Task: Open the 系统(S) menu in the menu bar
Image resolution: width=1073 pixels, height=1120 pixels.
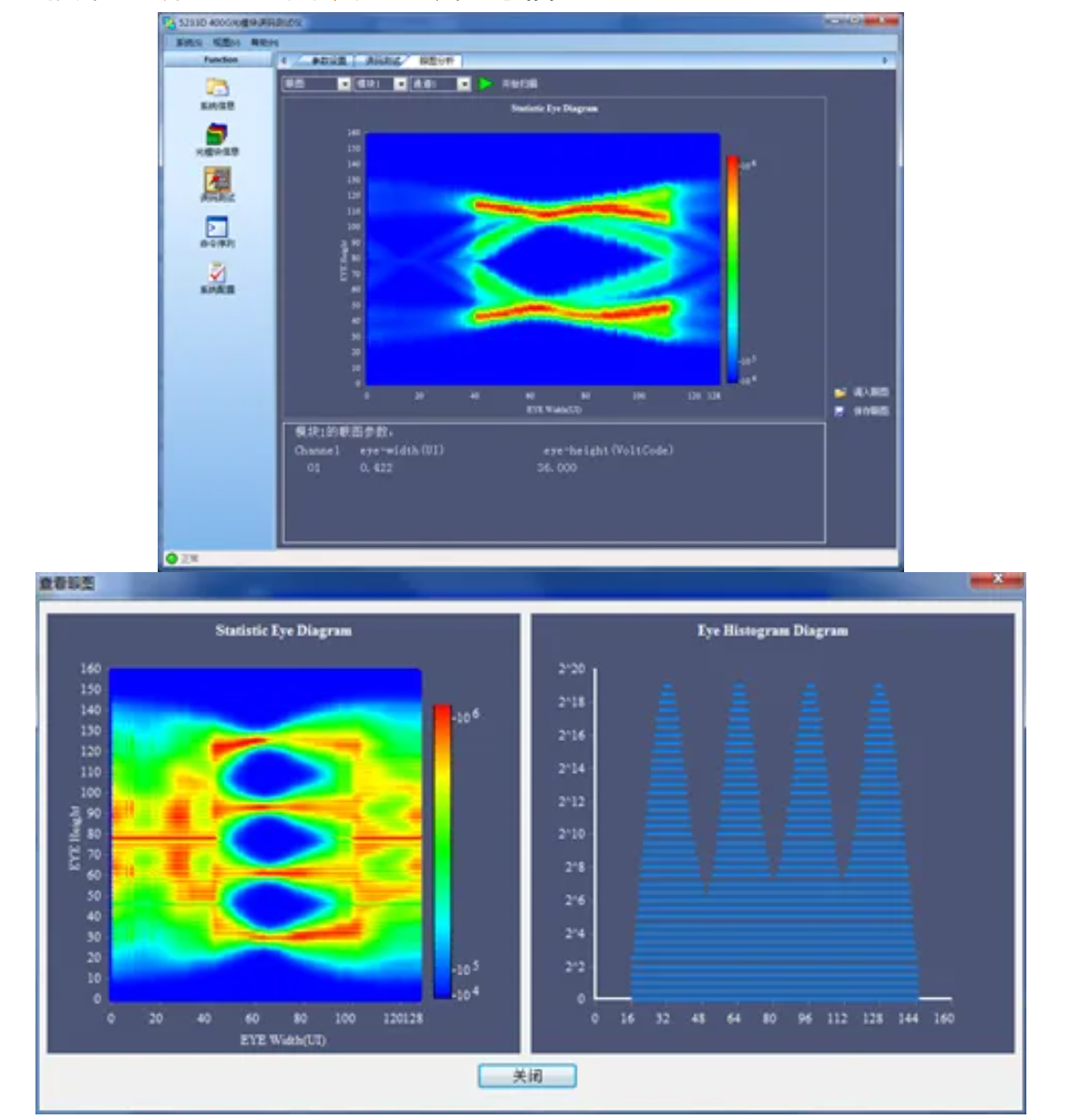Action: pyautogui.click(x=188, y=42)
